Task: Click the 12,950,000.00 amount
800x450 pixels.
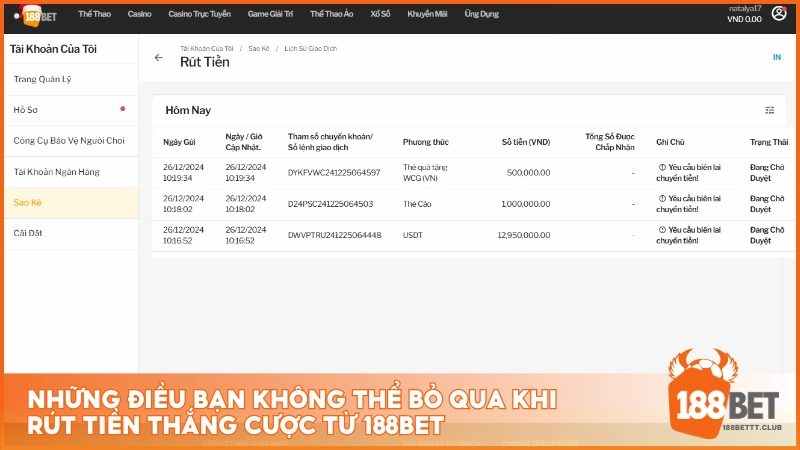Action: [524, 235]
